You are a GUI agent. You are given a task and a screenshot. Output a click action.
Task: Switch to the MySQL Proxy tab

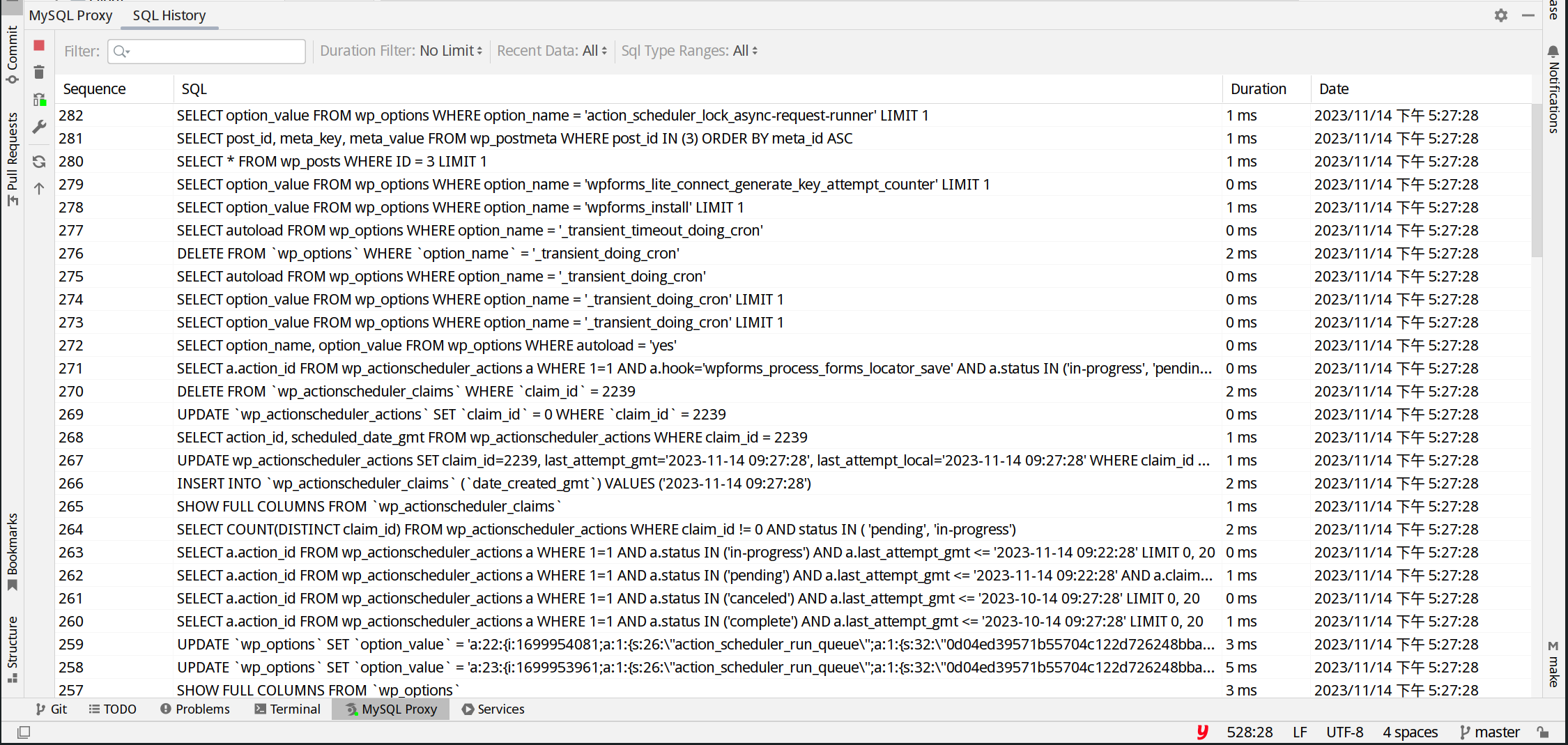pyautogui.click(x=70, y=15)
